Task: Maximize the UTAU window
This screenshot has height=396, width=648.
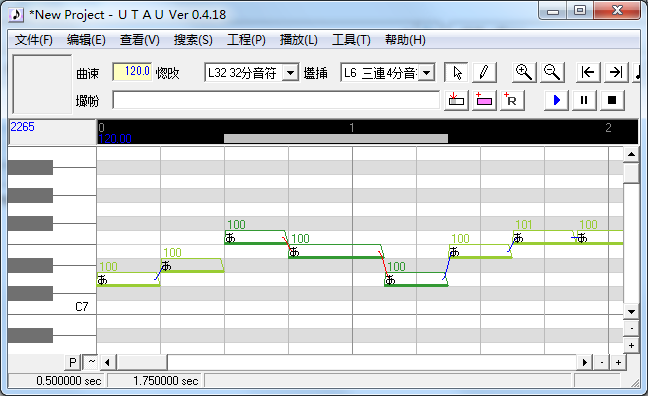Action: [580, 10]
